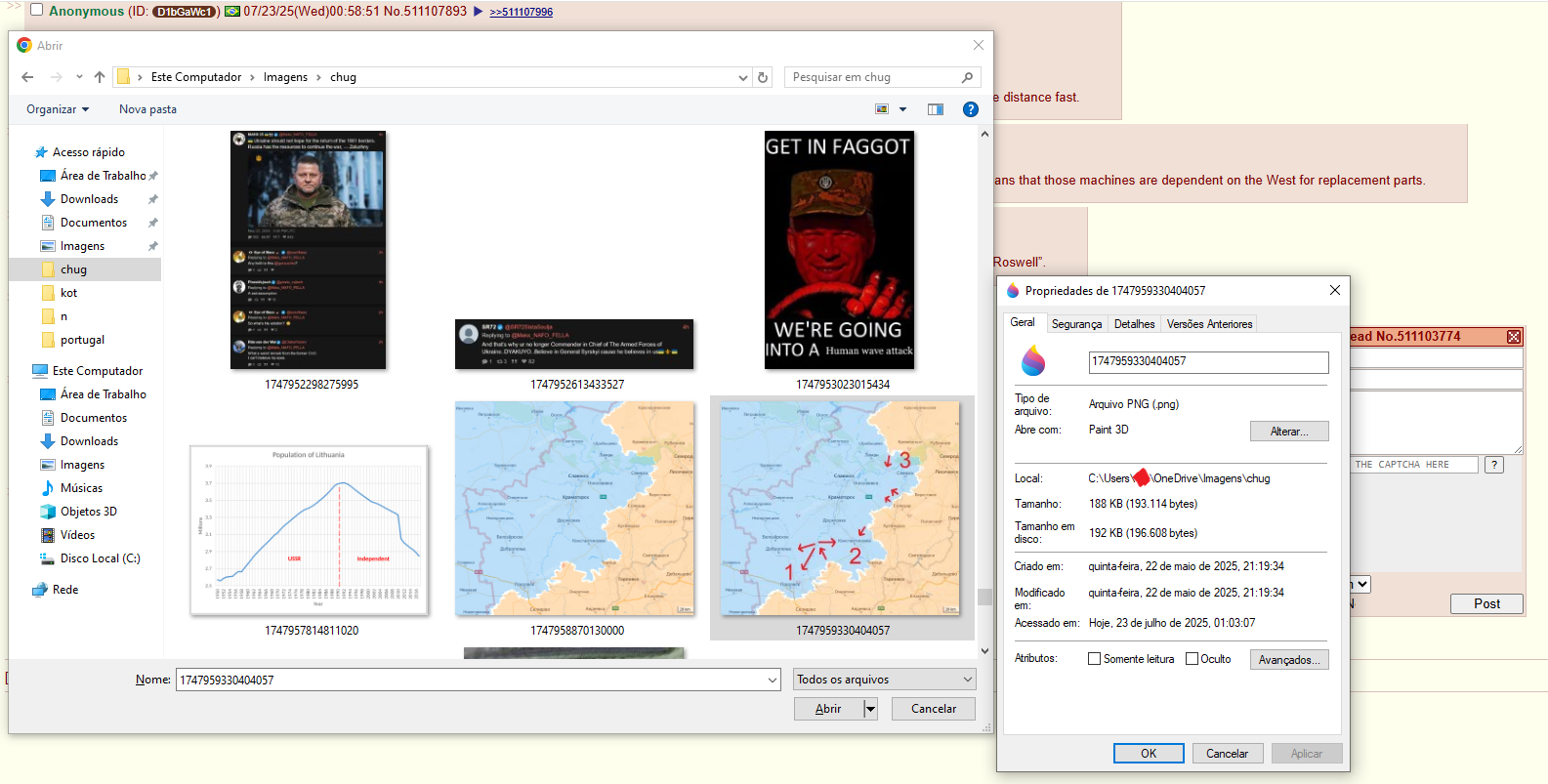Toggle post checkbox beside Anonymous

36,10
